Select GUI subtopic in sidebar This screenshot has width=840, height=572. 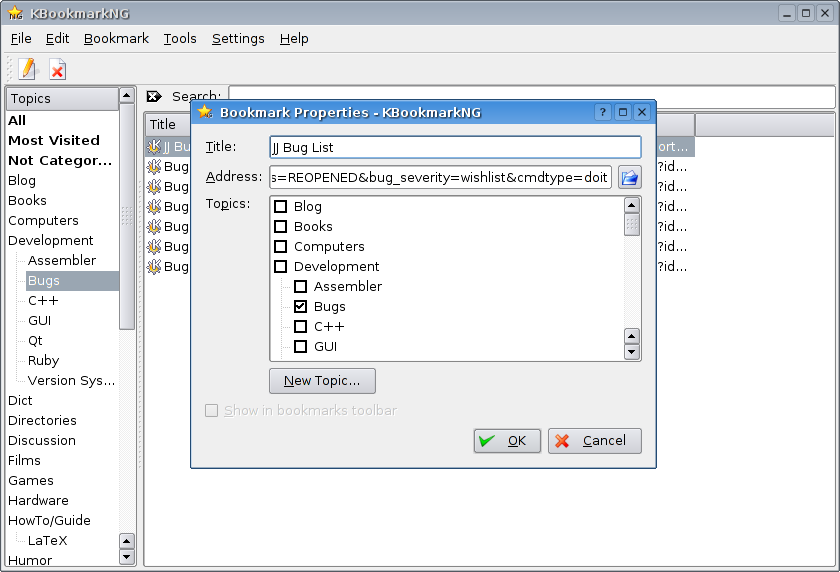pyautogui.click(x=40, y=320)
